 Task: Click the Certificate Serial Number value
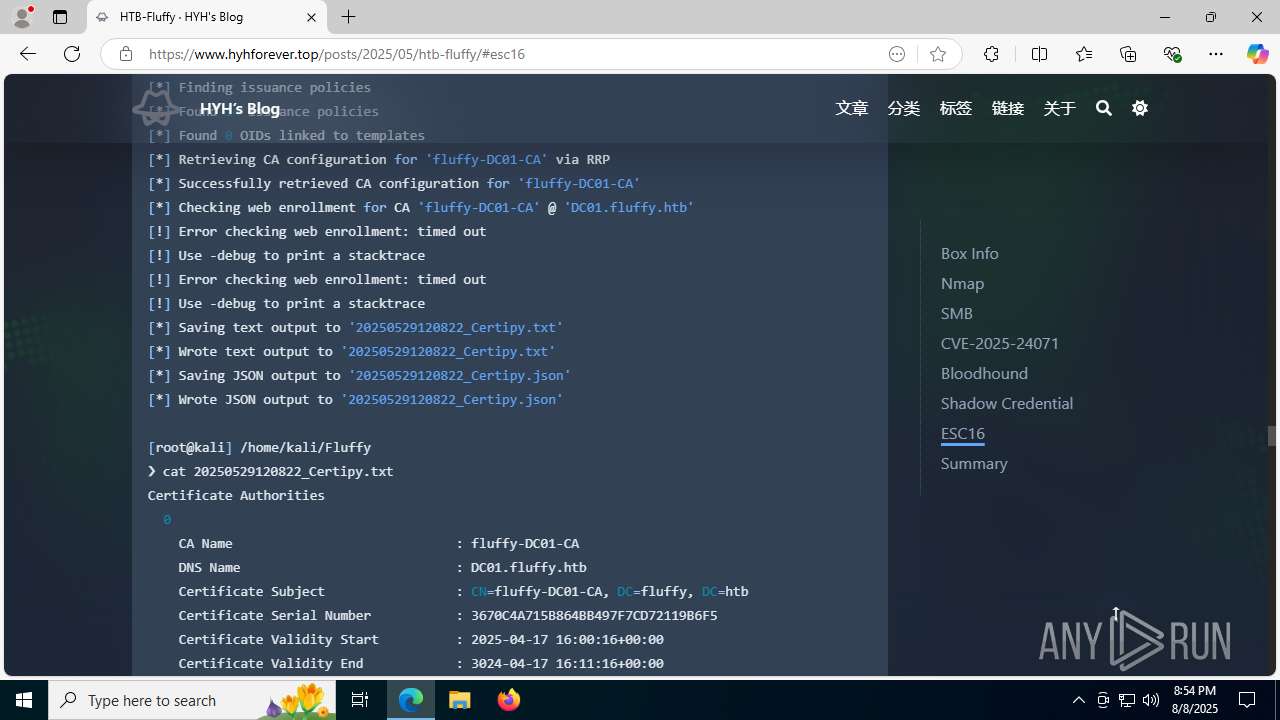pyautogui.click(x=594, y=615)
